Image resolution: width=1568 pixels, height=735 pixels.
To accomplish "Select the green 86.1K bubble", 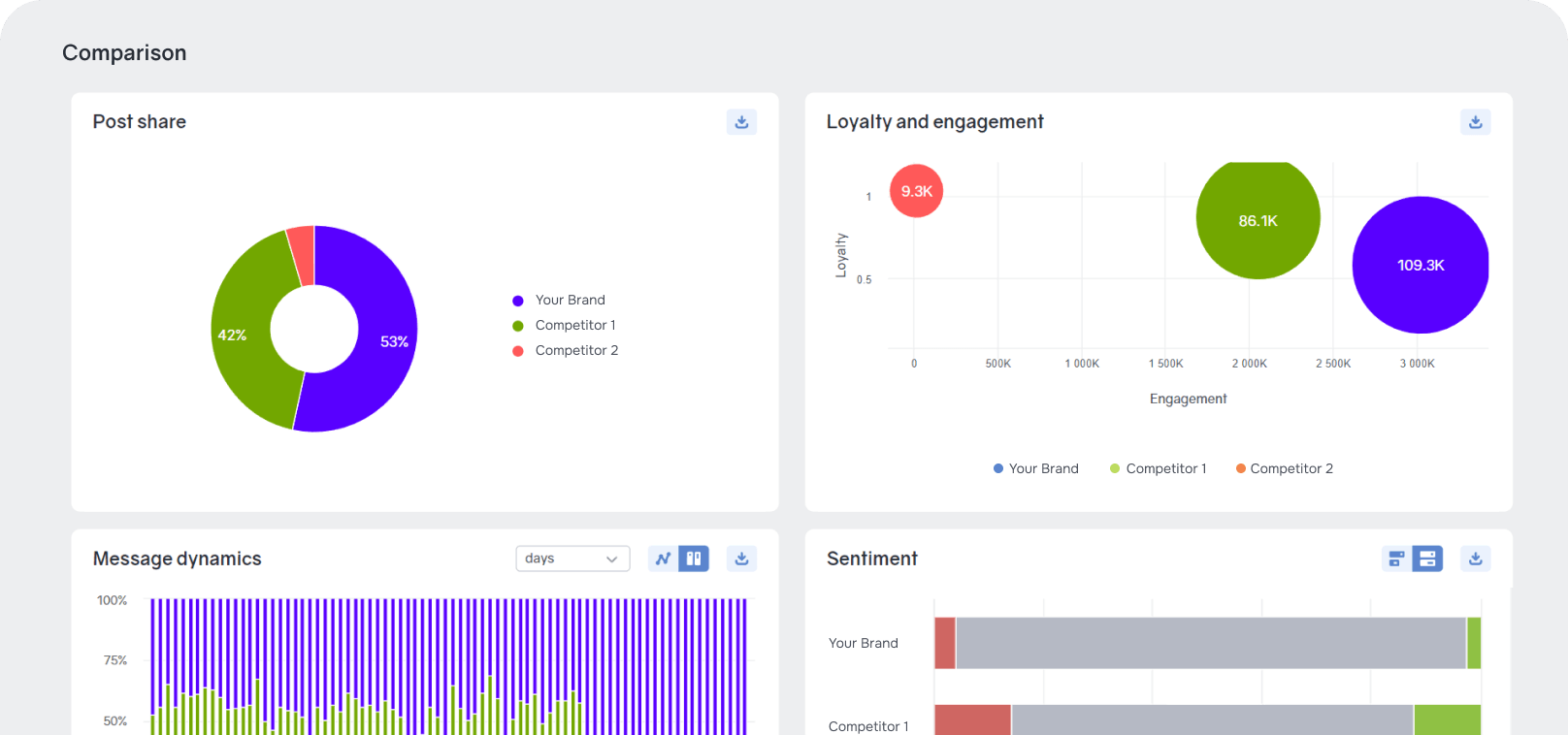I will [1258, 219].
